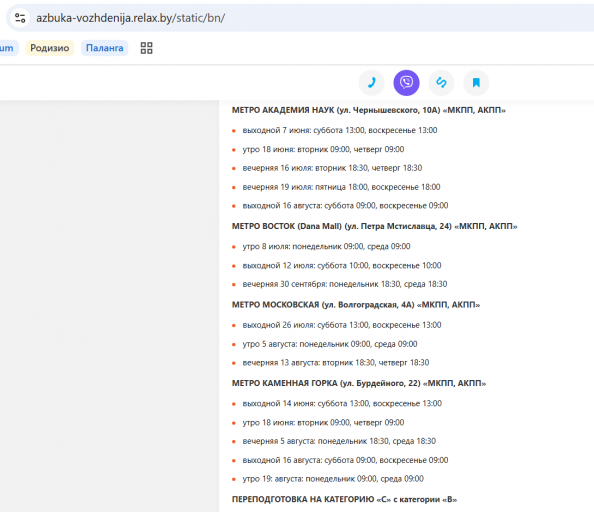The width and height of the screenshot is (594, 512).
Task: Select line вечерняя 30 сентября
Action: click(345, 284)
